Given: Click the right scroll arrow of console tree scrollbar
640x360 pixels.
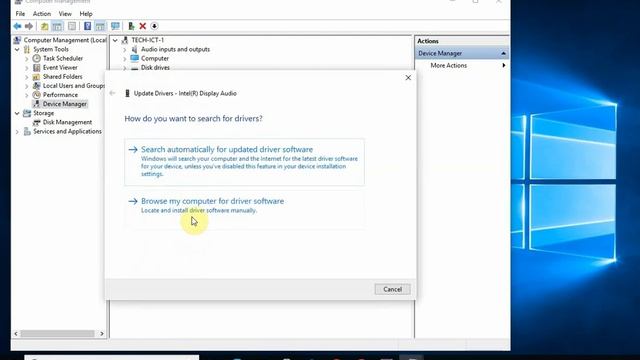Looking at the screenshot, I should click(102, 333).
